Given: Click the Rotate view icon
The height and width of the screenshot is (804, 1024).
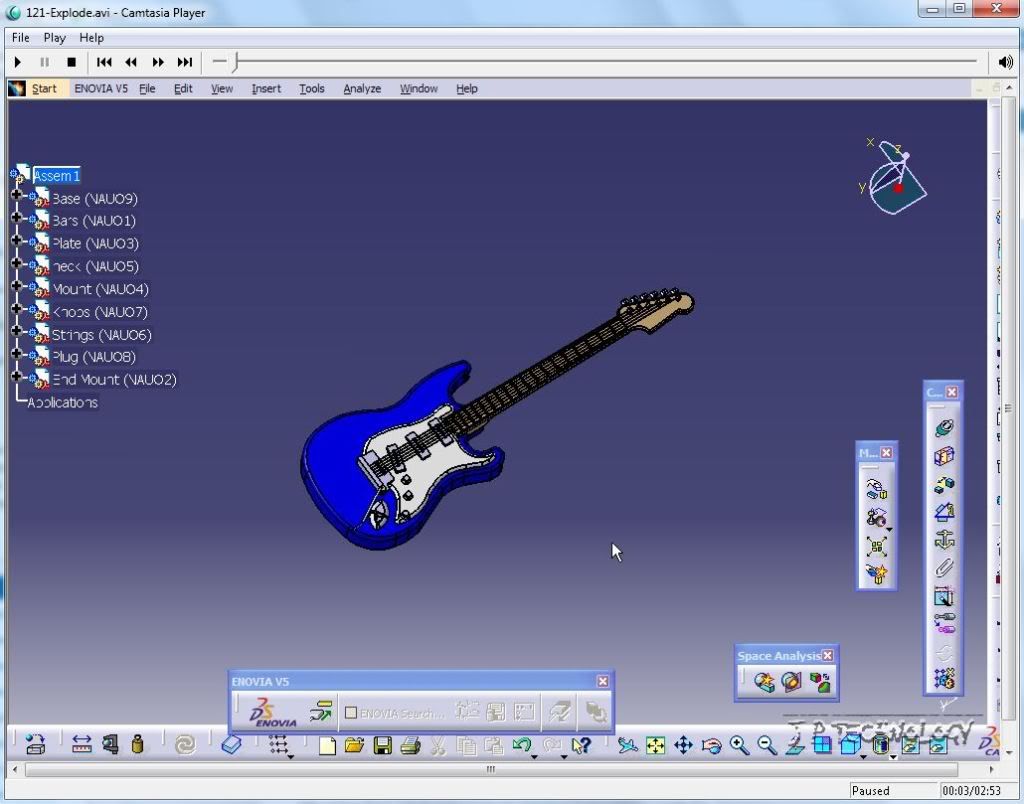Looking at the screenshot, I should coord(711,745).
